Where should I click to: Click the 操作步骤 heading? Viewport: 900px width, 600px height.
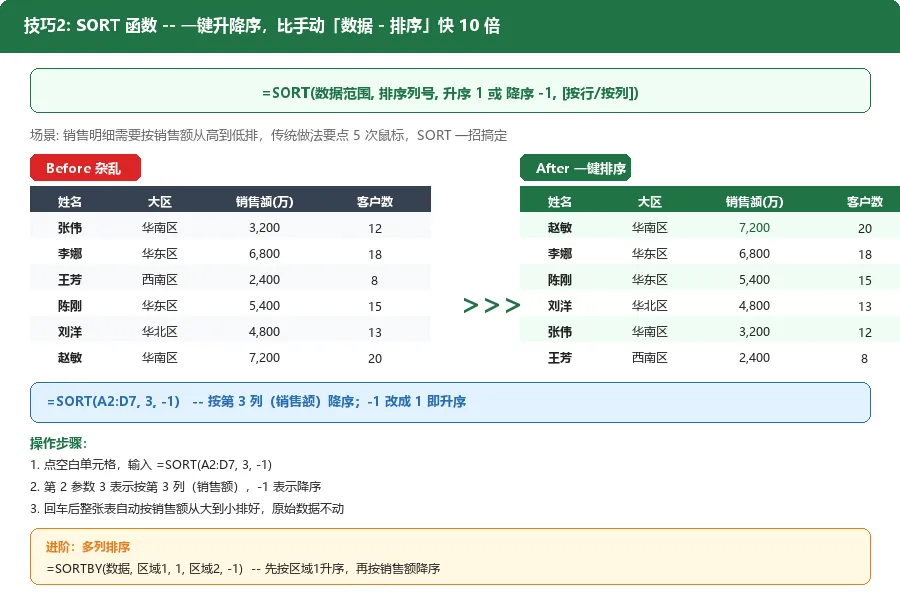coord(59,443)
